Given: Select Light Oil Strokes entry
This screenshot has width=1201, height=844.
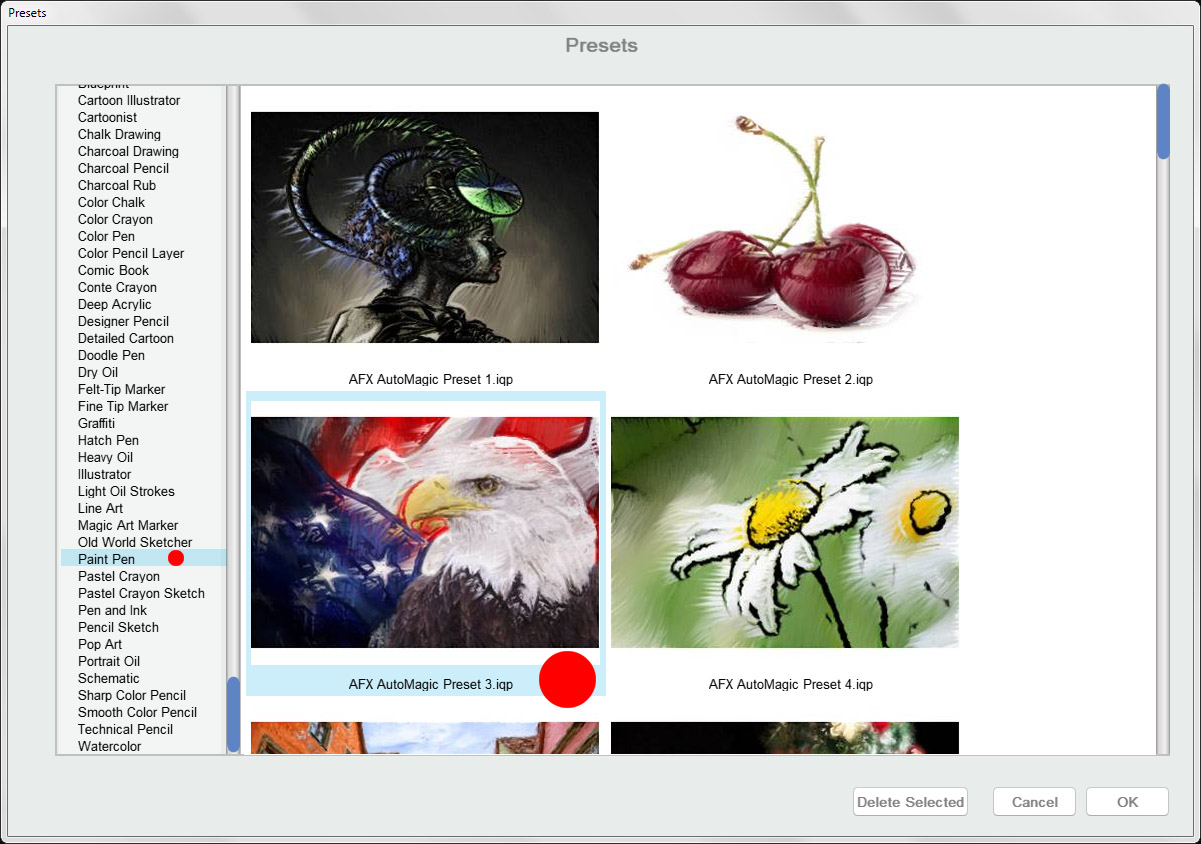Looking at the screenshot, I should tap(126, 491).
